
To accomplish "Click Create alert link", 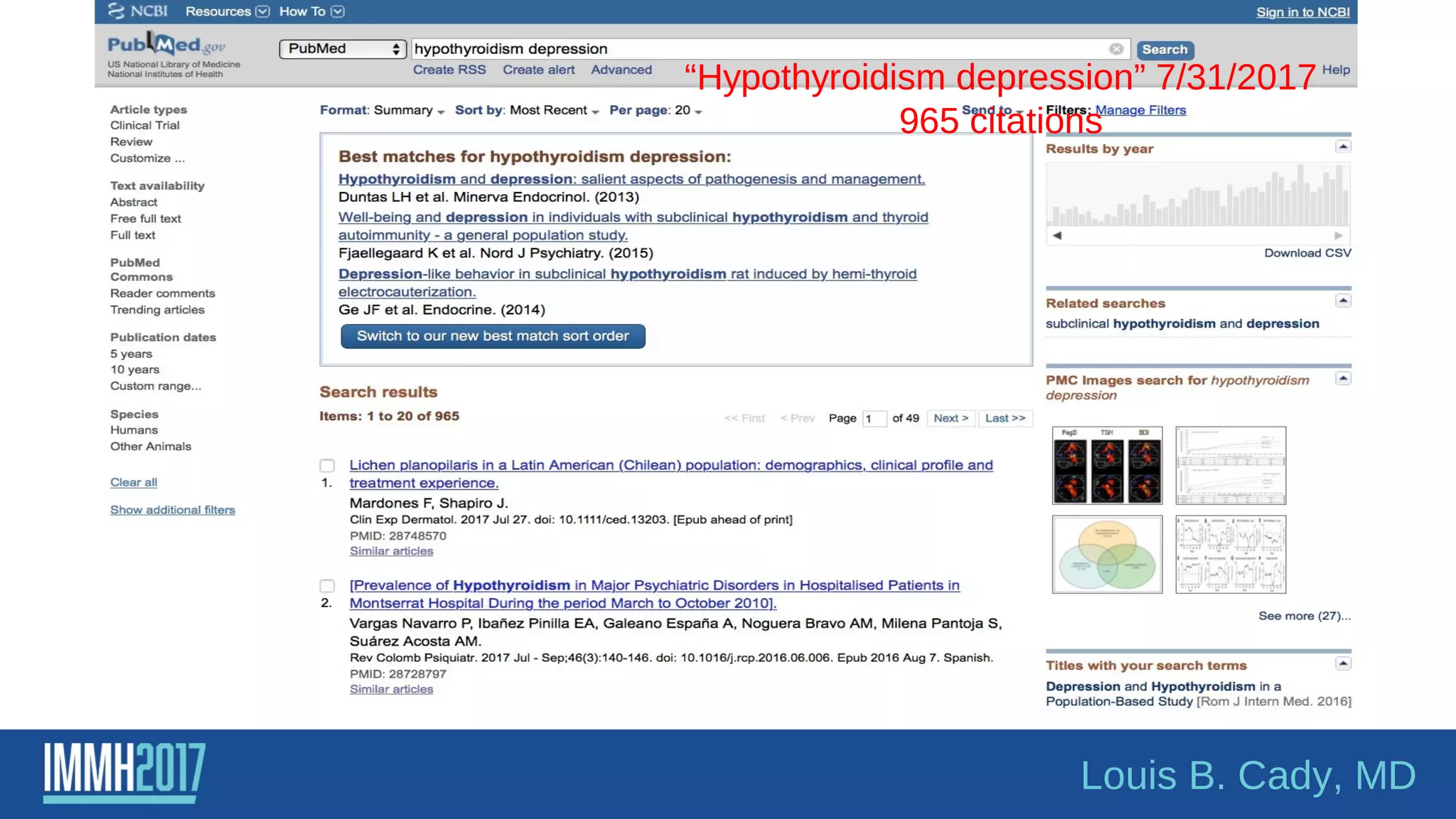I will [x=539, y=70].
